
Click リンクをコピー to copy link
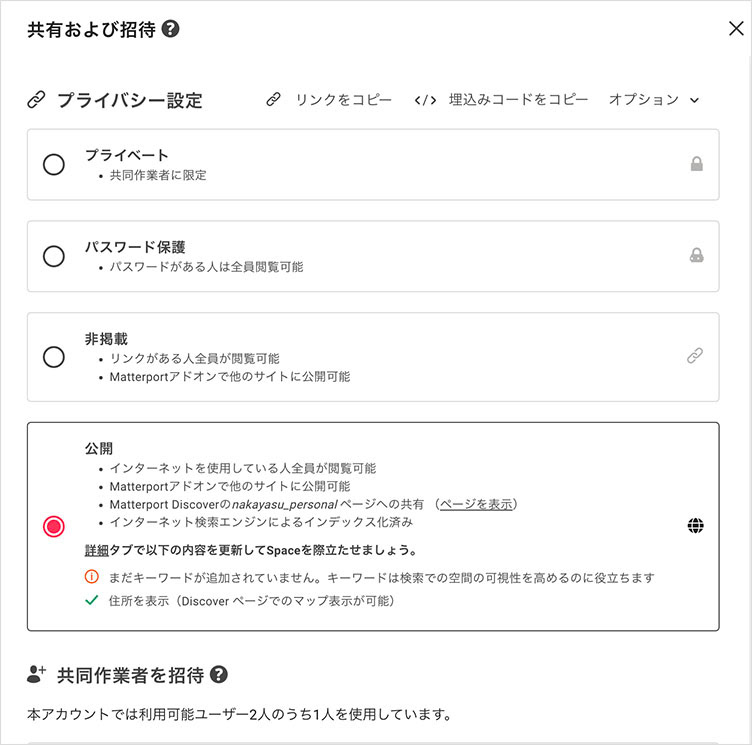(329, 100)
